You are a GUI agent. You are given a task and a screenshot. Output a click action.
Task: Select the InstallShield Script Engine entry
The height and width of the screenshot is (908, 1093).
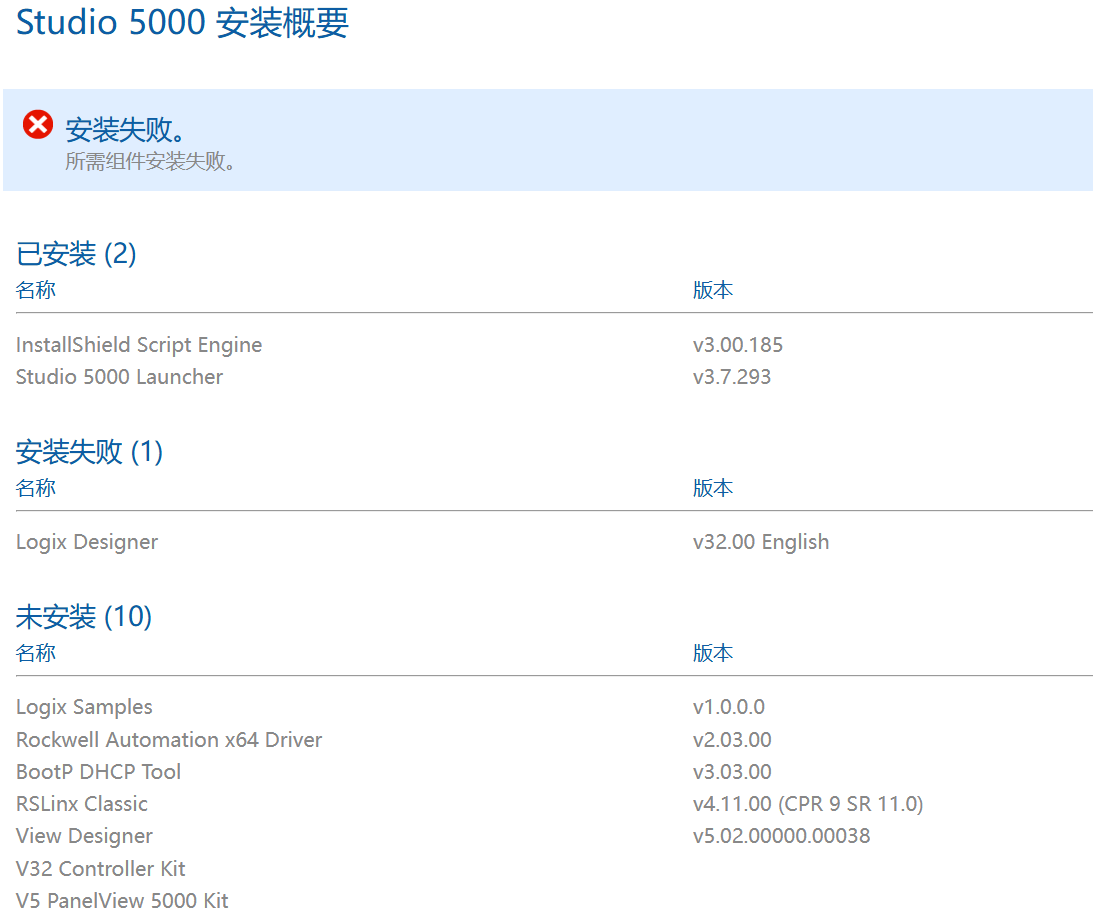[139, 345]
